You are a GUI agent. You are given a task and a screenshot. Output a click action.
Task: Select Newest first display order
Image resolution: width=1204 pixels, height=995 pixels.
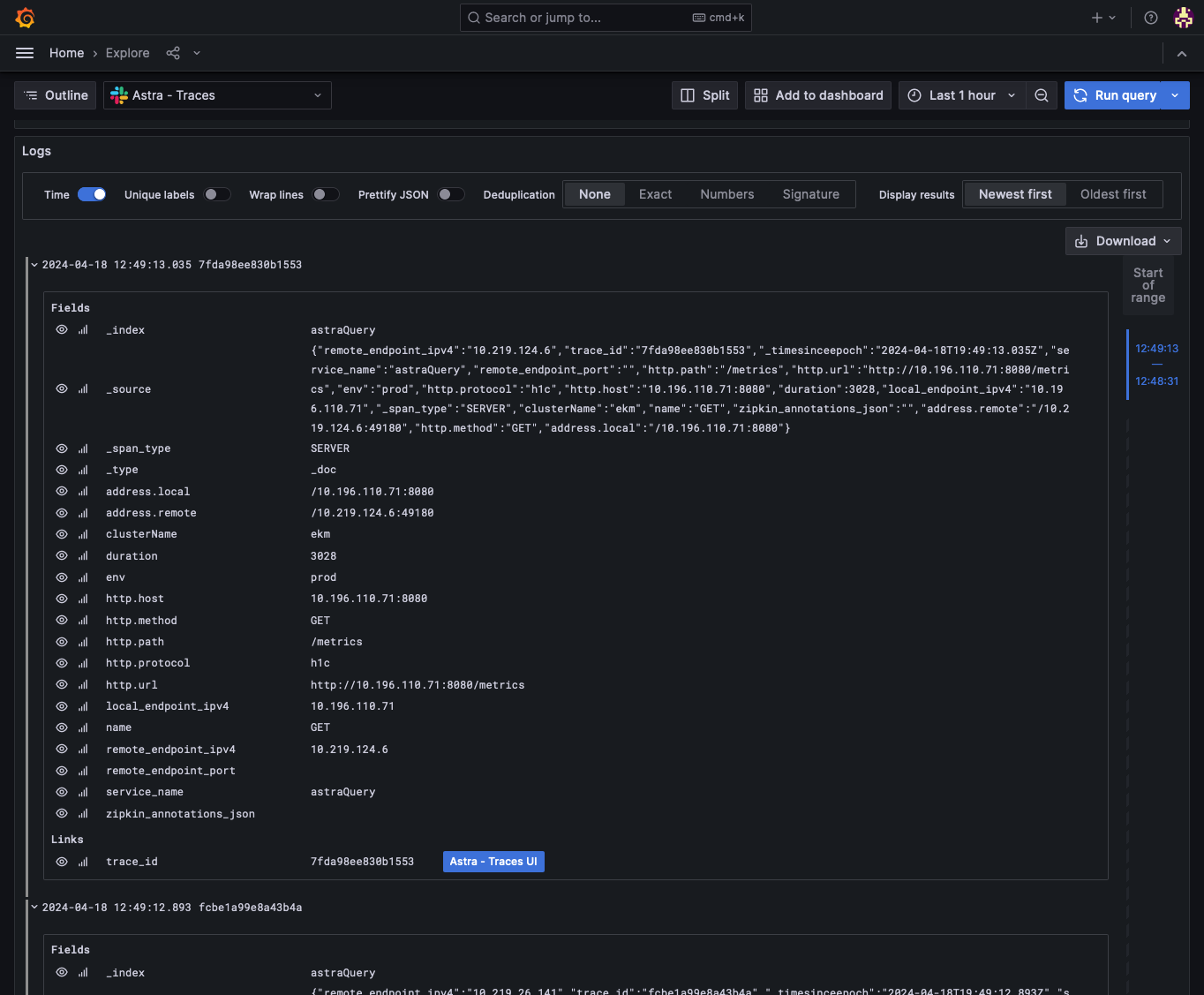1015,194
